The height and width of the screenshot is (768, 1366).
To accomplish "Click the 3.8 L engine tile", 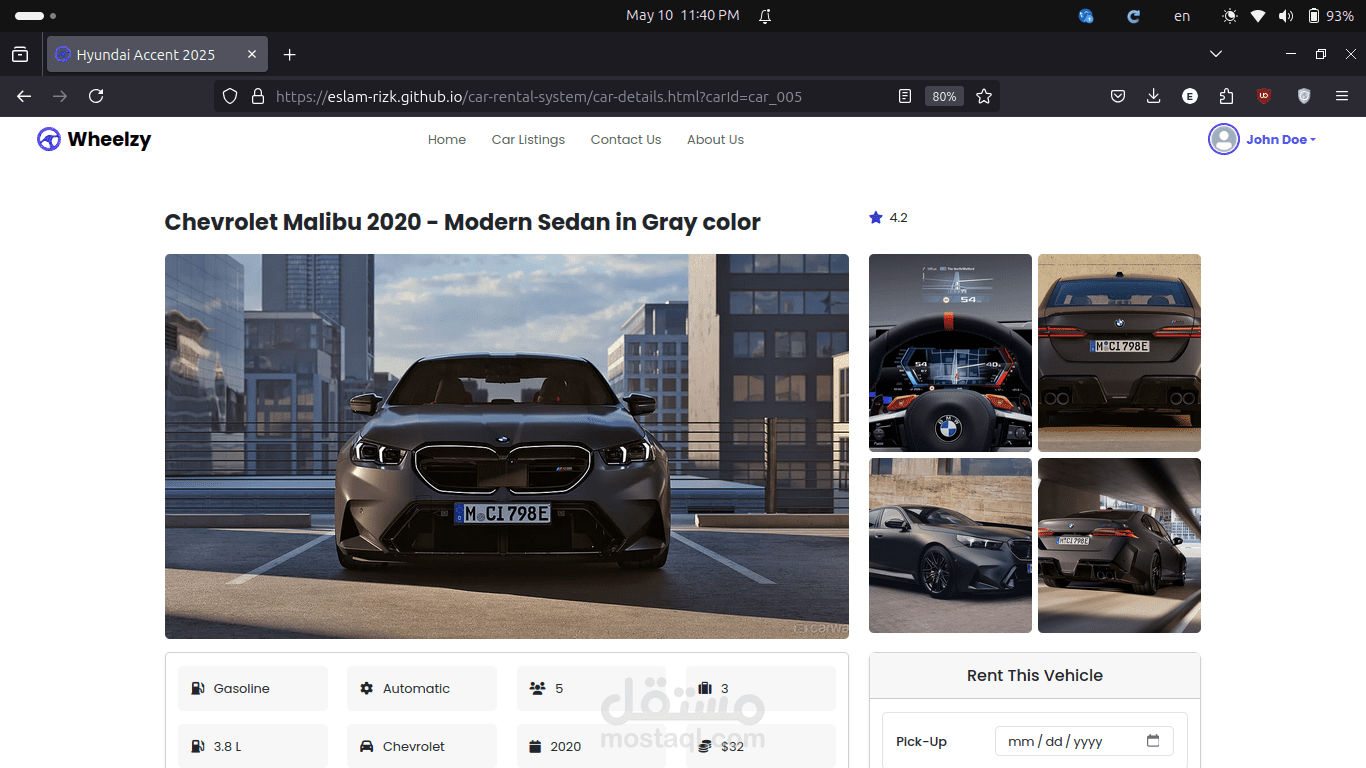I will click(x=253, y=746).
